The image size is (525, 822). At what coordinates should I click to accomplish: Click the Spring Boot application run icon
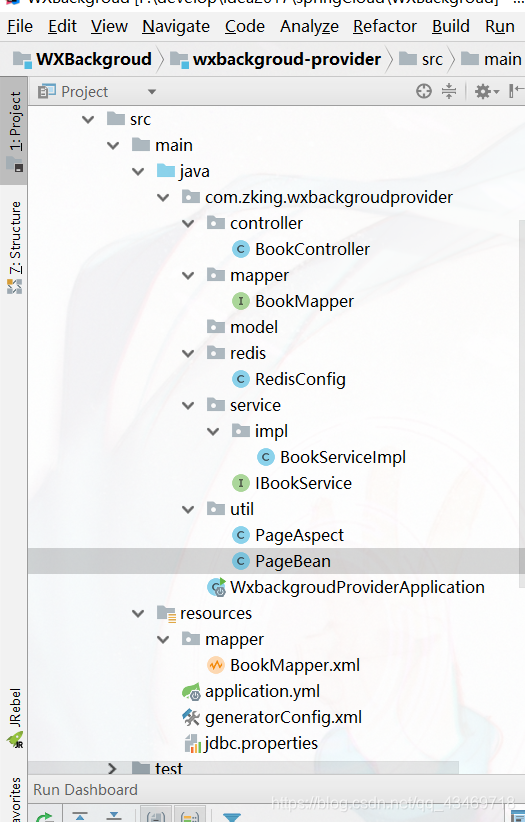(x=217, y=587)
